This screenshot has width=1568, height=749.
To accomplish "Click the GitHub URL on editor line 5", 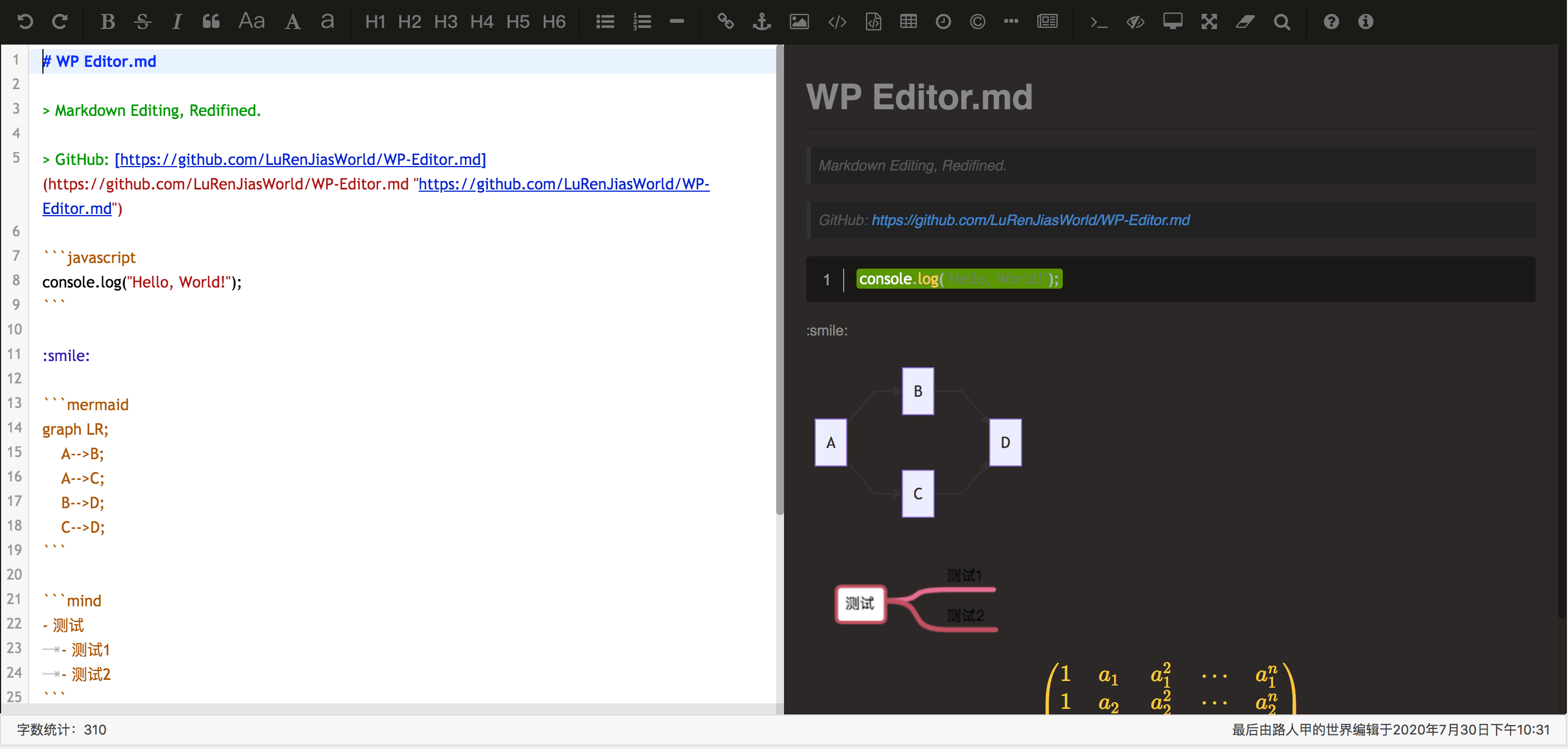I will click(300, 159).
